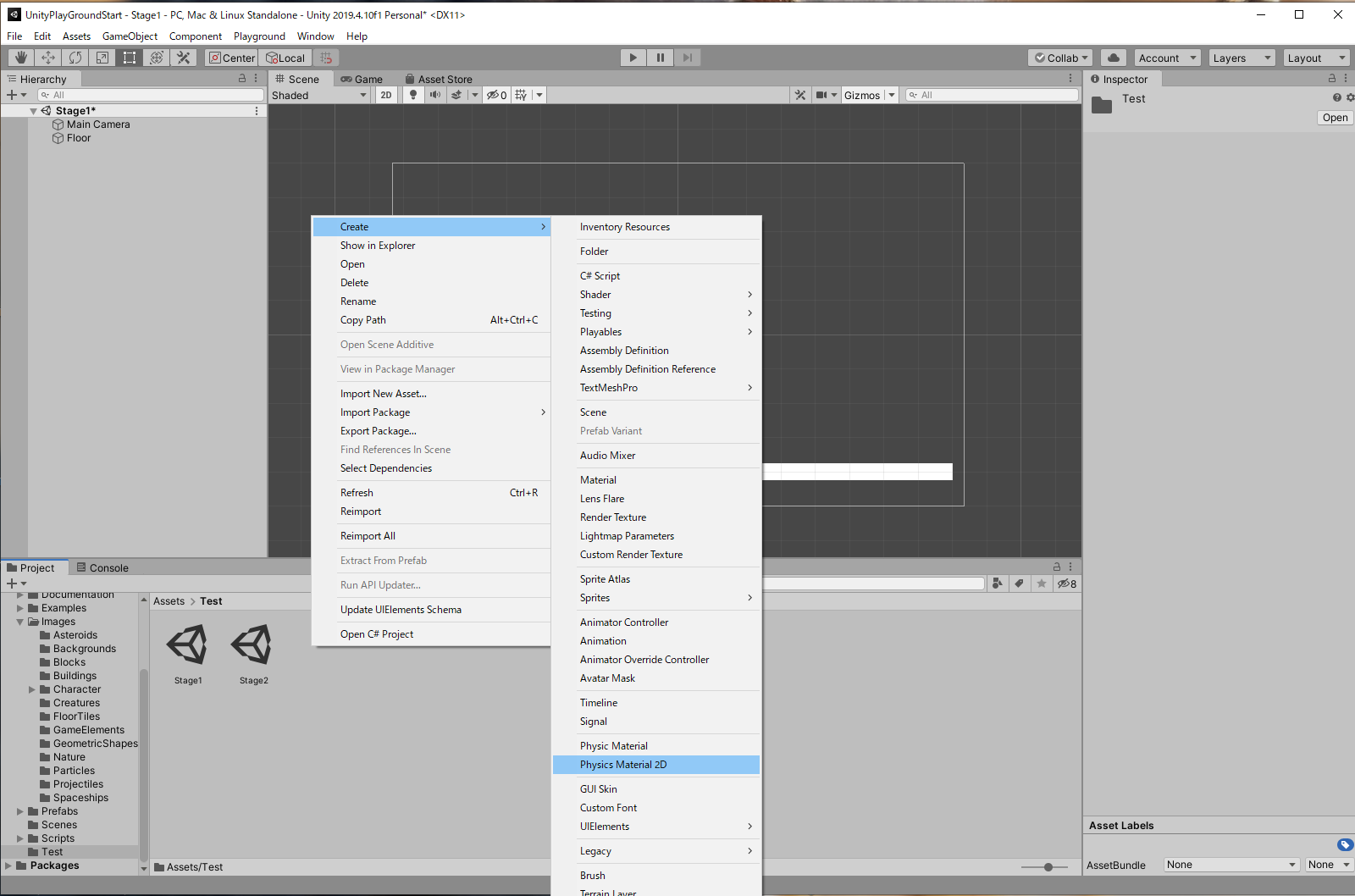Toggle scene effects like skybox

(x=456, y=95)
